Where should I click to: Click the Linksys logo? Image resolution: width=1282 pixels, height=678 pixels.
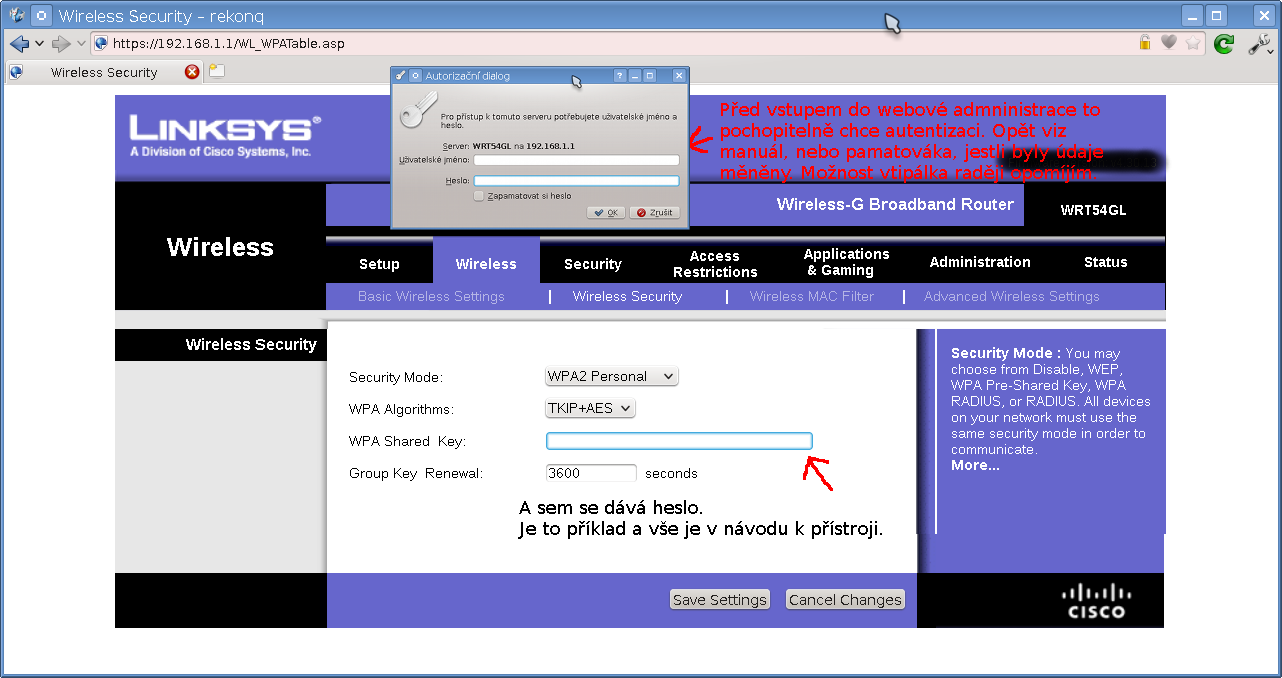[225, 136]
